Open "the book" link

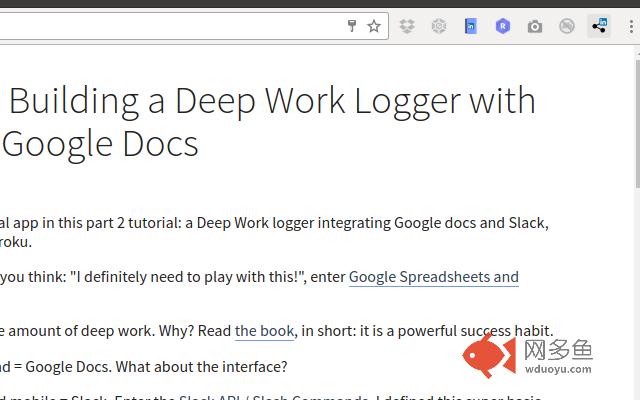(x=264, y=330)
